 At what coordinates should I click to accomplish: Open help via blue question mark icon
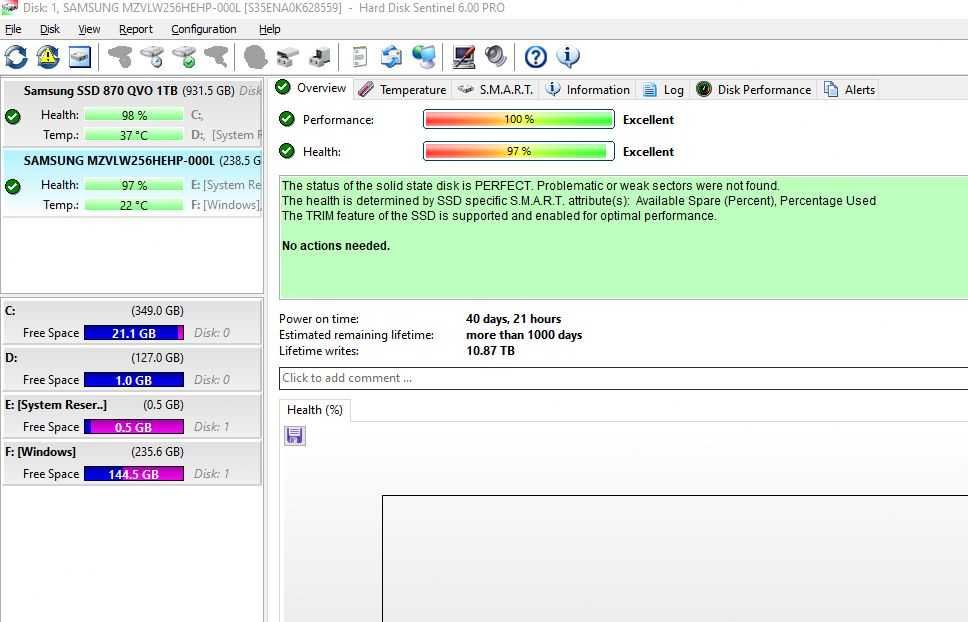pyautogui.click(x=535, y=57)
